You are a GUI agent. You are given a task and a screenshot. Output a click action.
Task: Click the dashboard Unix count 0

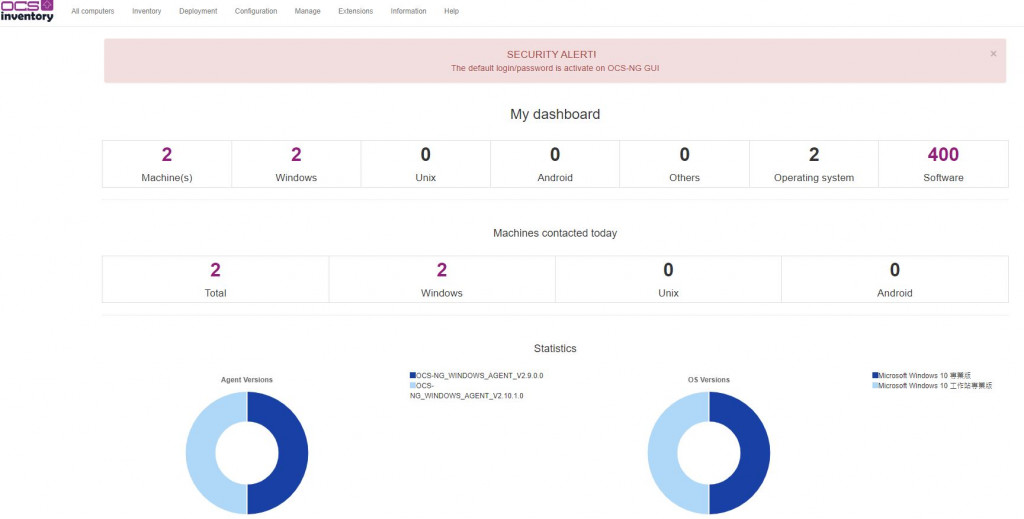(425, 155)
